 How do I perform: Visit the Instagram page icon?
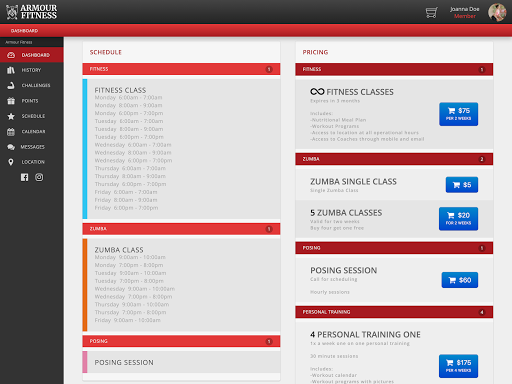(x=39, y=177)
